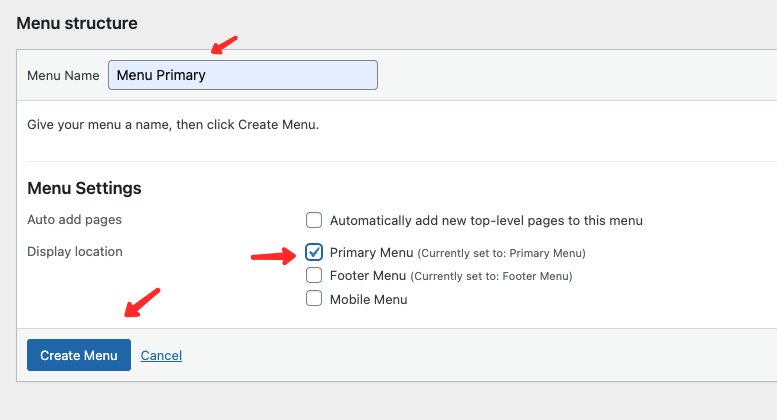
Task: Click the "Menu Name" field label
Action: [63, 75]
